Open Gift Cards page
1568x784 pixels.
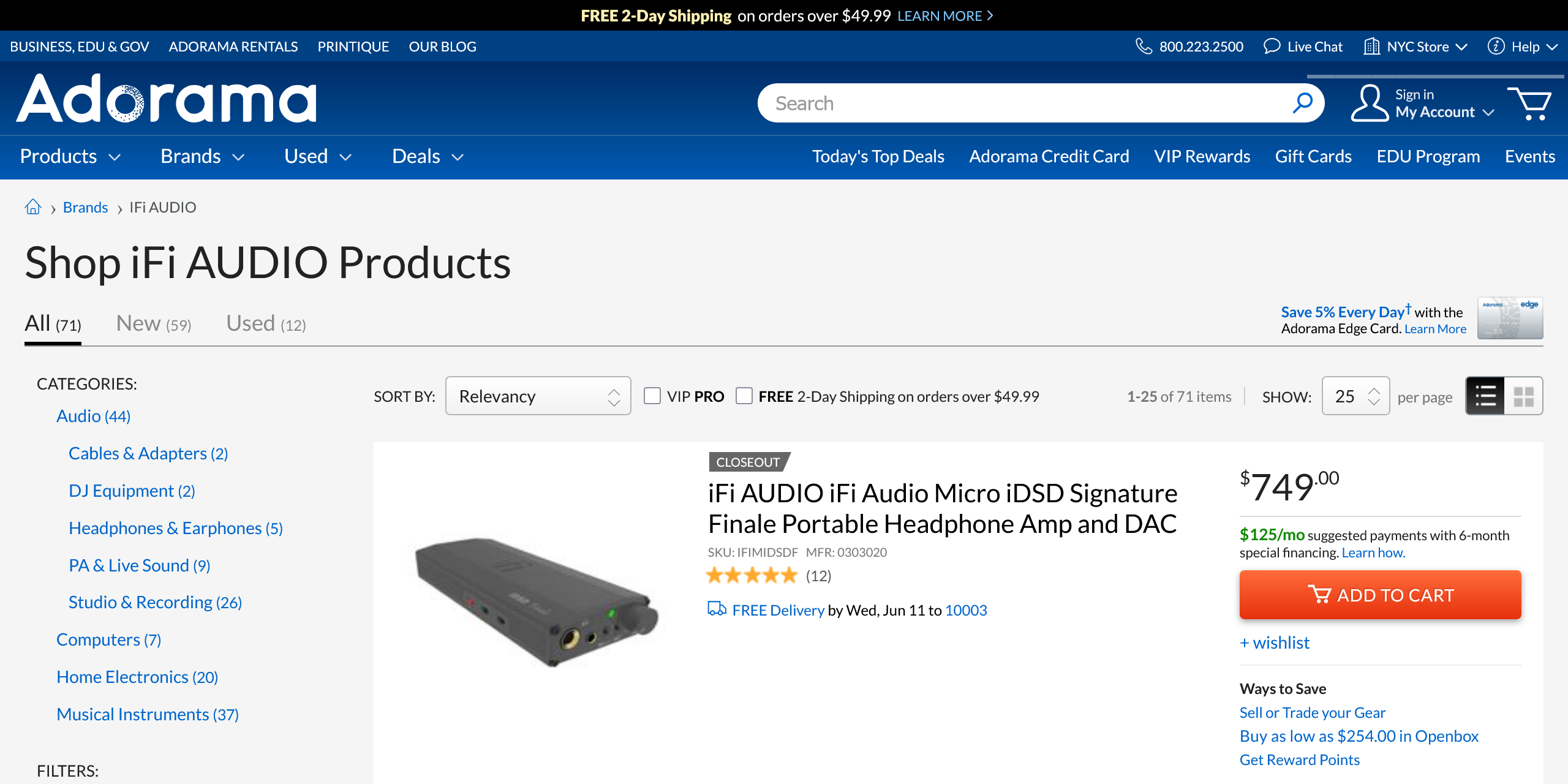pyautogui.click(x=1313, y=156)
